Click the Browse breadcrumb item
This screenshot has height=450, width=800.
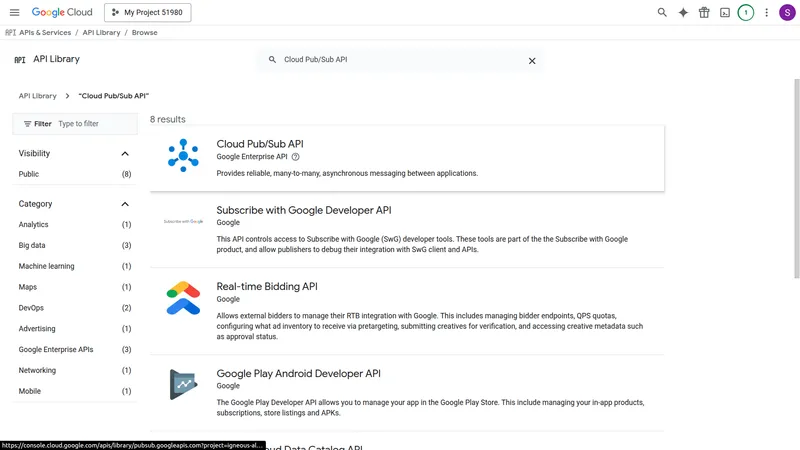[x=144, y=32]
